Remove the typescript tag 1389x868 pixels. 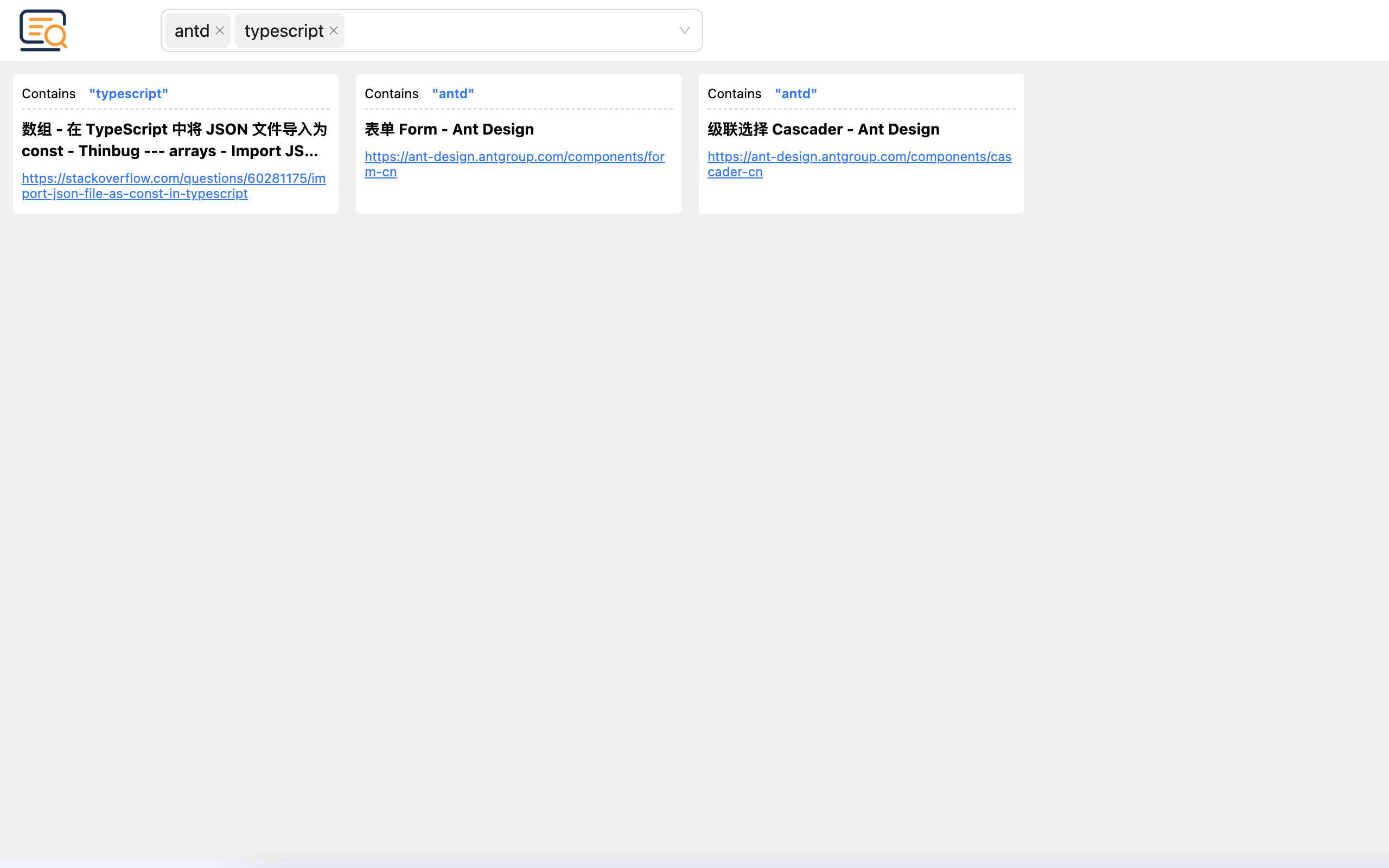pyautogui.click(x=334, y=30)
